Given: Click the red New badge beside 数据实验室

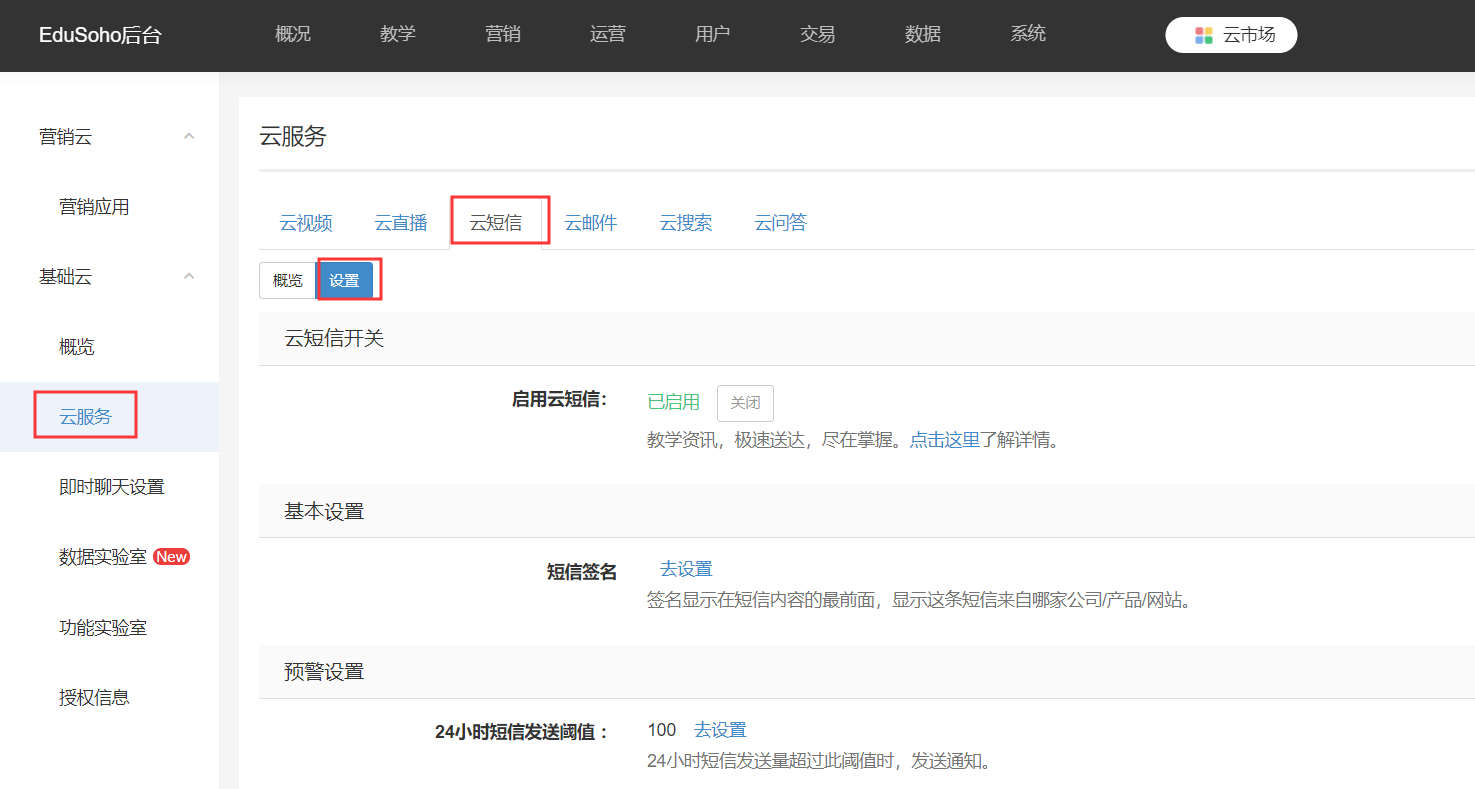Looking at the screenshot, I should (171, 557).
